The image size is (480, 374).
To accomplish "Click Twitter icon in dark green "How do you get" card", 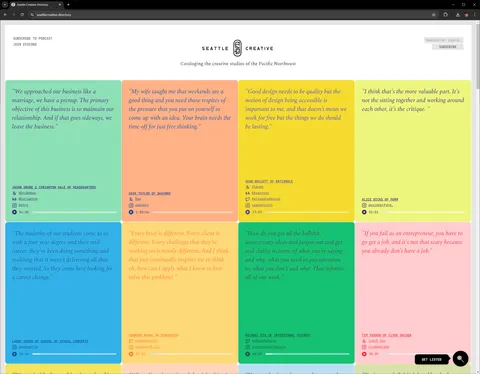I will tap(248, 341).
